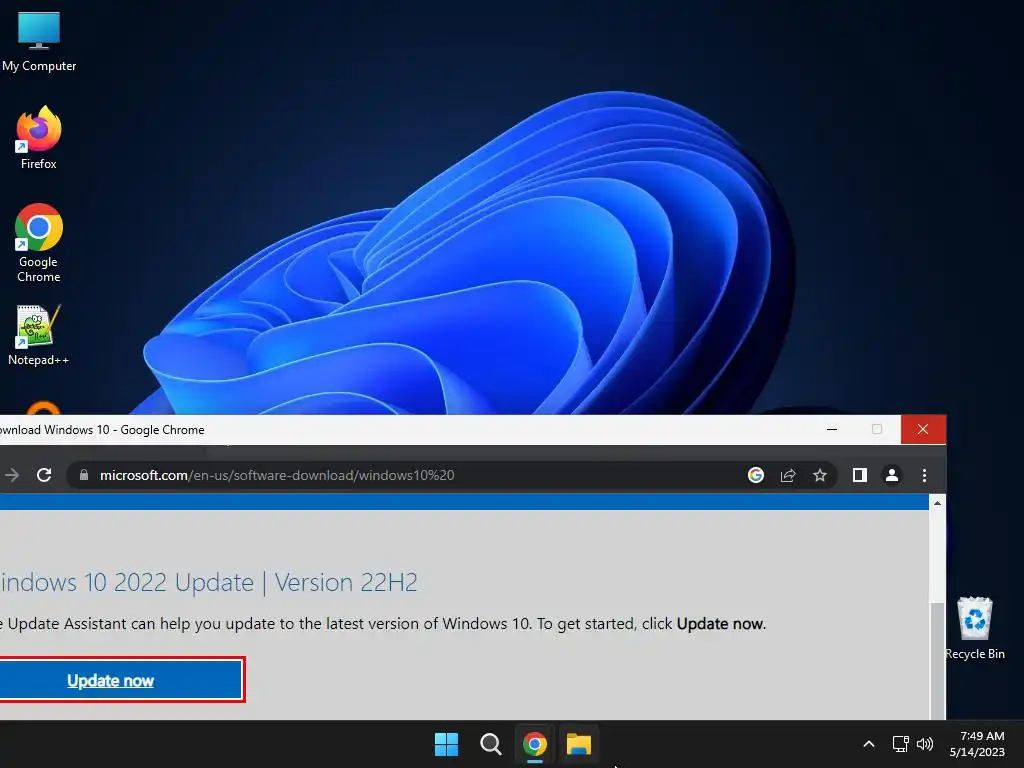Click the Google icon in the address bar
The image size is (1024, 768).
point(756,475)
